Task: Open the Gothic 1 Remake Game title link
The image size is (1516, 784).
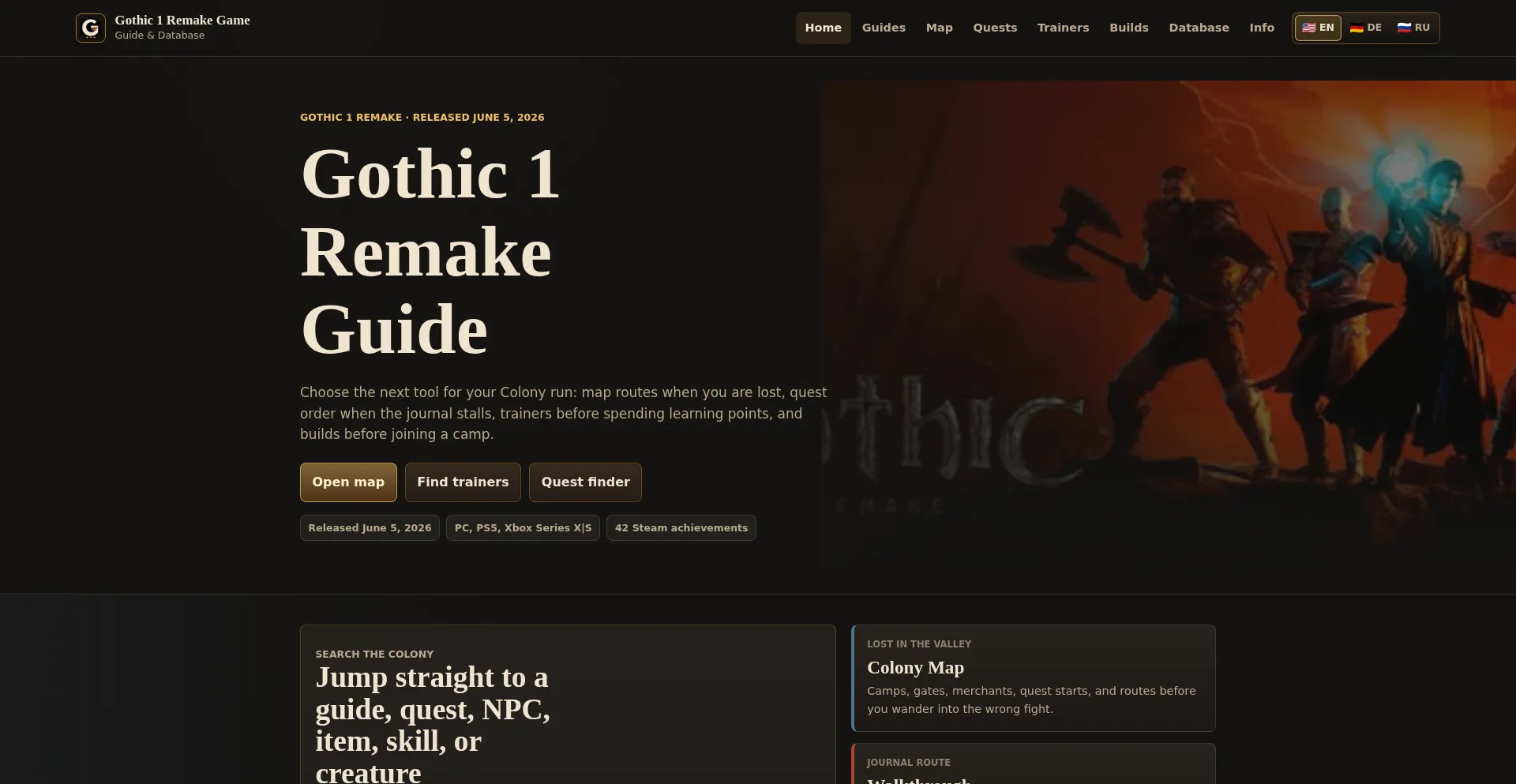Action: (182, 21)
